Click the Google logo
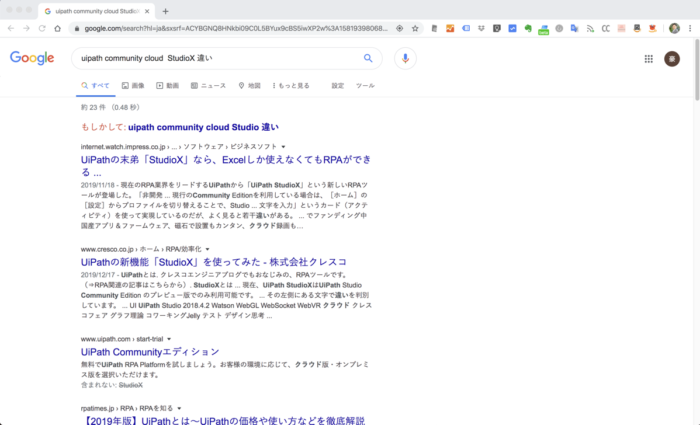The width and height of the screenshot is (700, 425). (x=32, y=58)
